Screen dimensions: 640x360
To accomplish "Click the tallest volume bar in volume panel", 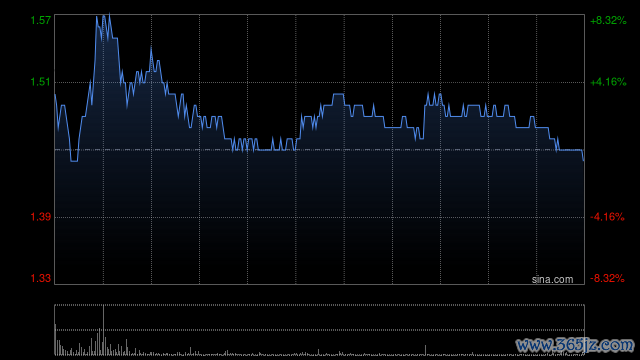I will pos(103,330).
